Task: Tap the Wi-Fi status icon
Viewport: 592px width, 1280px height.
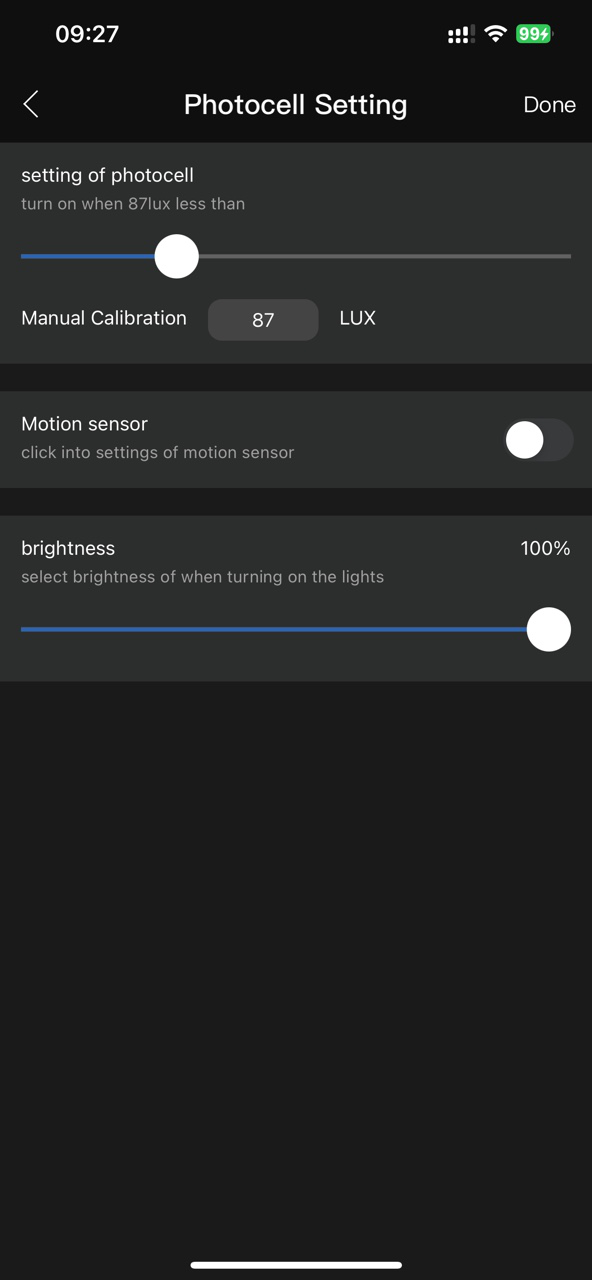Action: tap(495, 34)
